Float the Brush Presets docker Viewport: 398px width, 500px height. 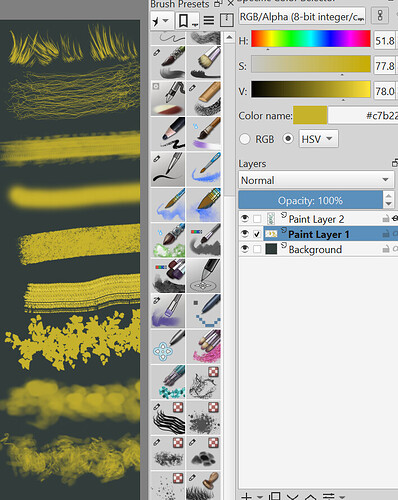click(218, 4)
